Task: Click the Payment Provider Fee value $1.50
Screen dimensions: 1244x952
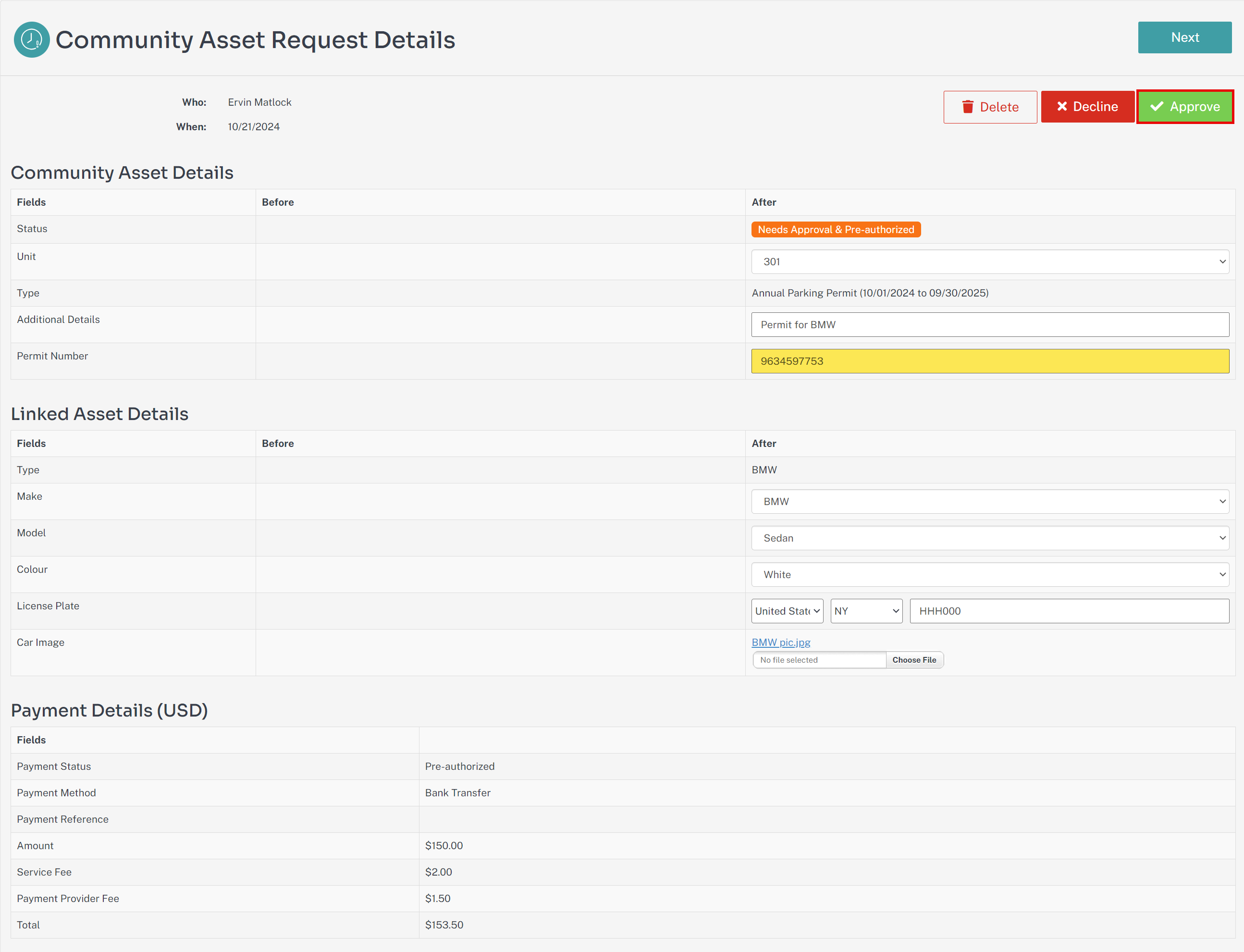Action: [438, 898]
